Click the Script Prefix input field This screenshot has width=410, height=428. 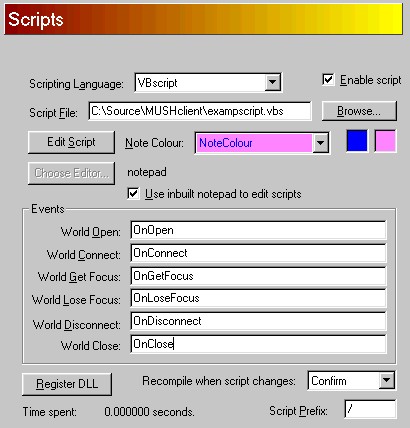(x=370, y=409)
